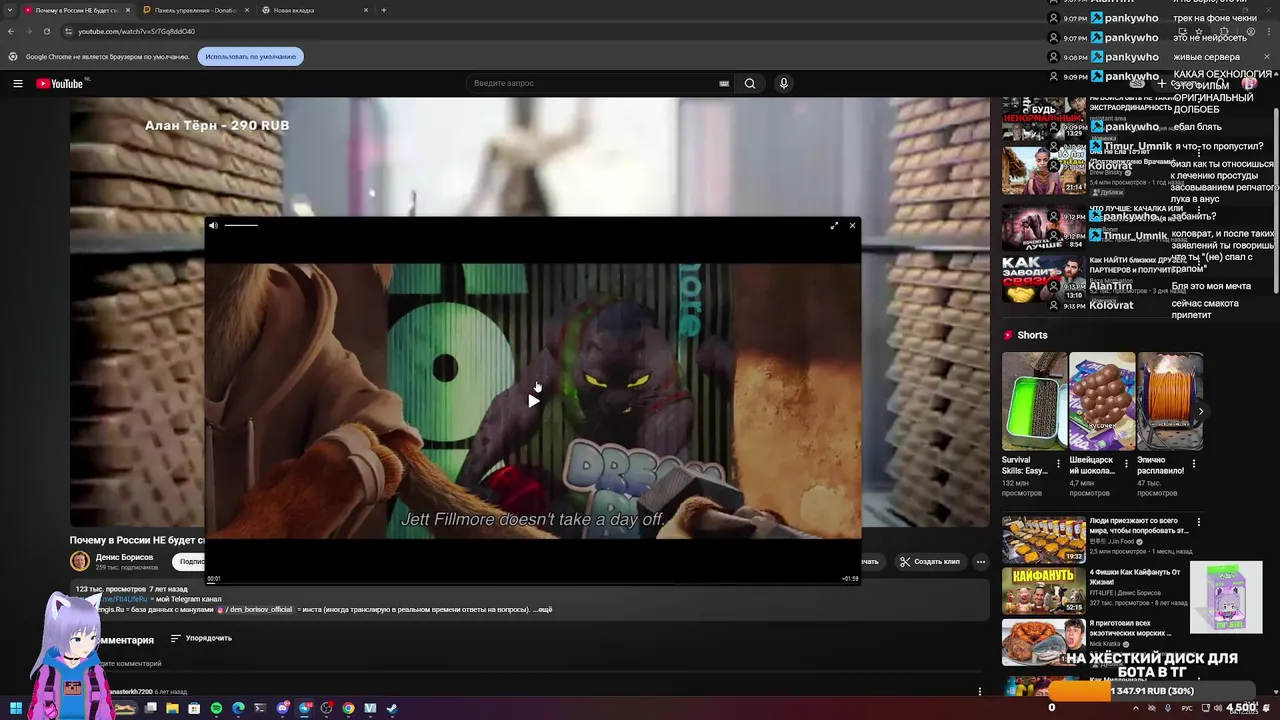The width and height of the screenshot is (1280, 720).
Task: Open Survival Skills short thumbnail
Action: [1034, 401]
